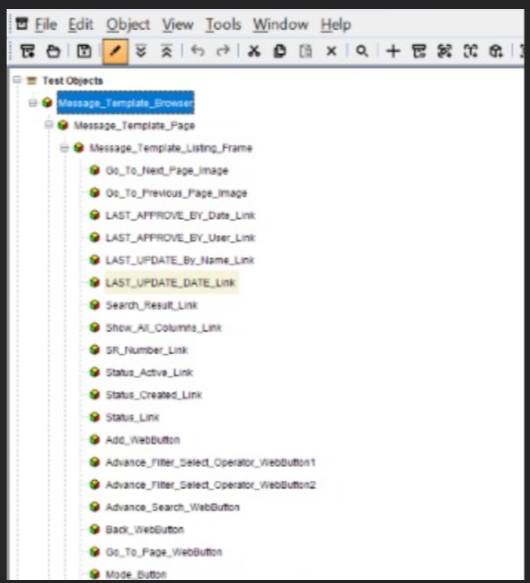The height and width of the screenshot is (583, 530).
Task: Select Back_WebButton object
Action: coord(145,529)
